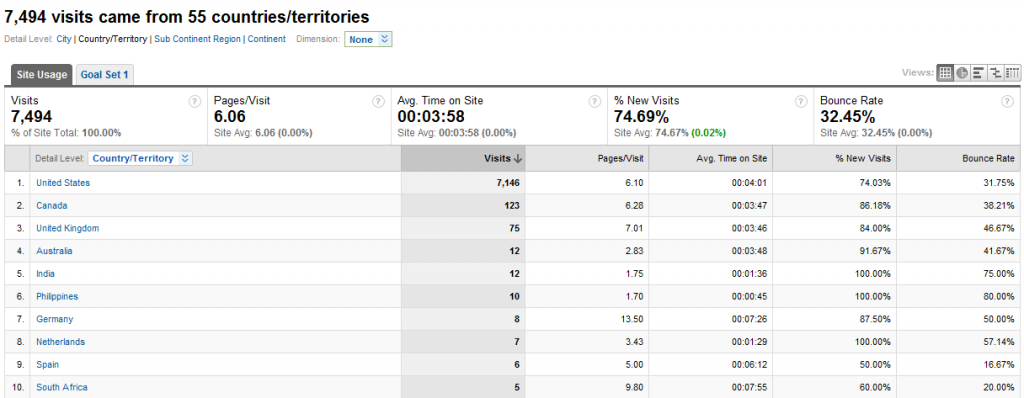Change detail level to Sub Continent Region

[x=197, y=39]
